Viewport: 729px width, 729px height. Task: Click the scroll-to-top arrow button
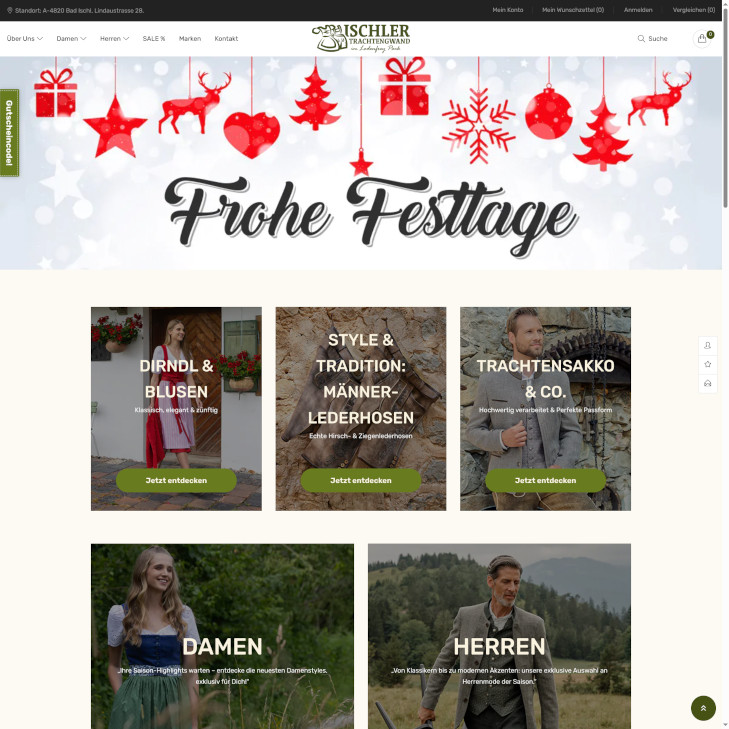pos(703,708)
